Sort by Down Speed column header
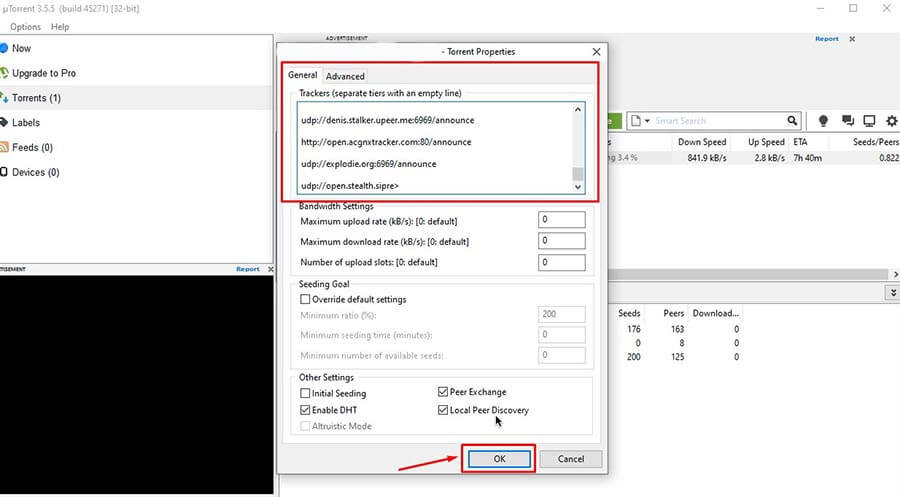This screenshot has width=900, height=497. (701, 142)
